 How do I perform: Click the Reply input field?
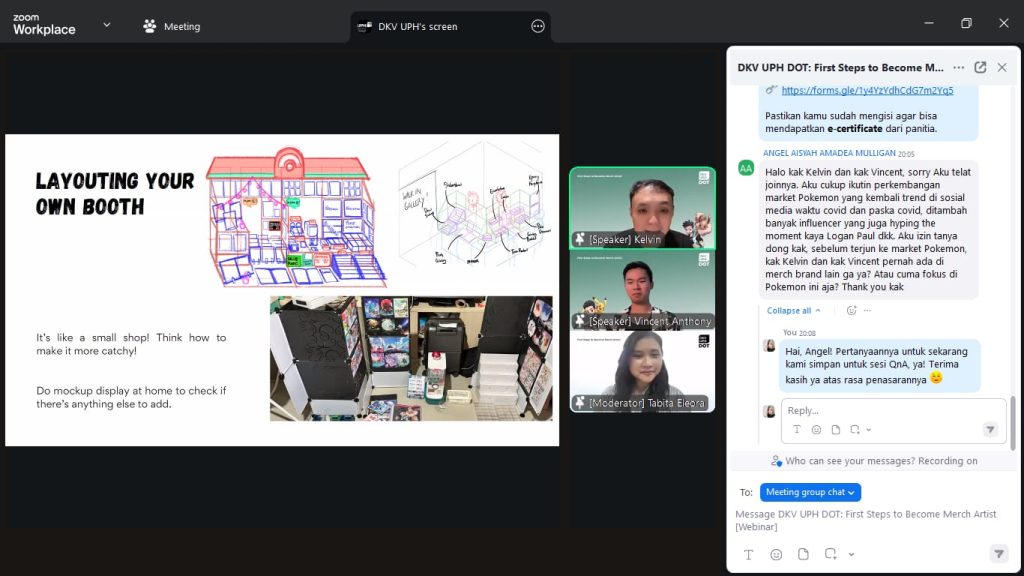[x=880, y=411]
